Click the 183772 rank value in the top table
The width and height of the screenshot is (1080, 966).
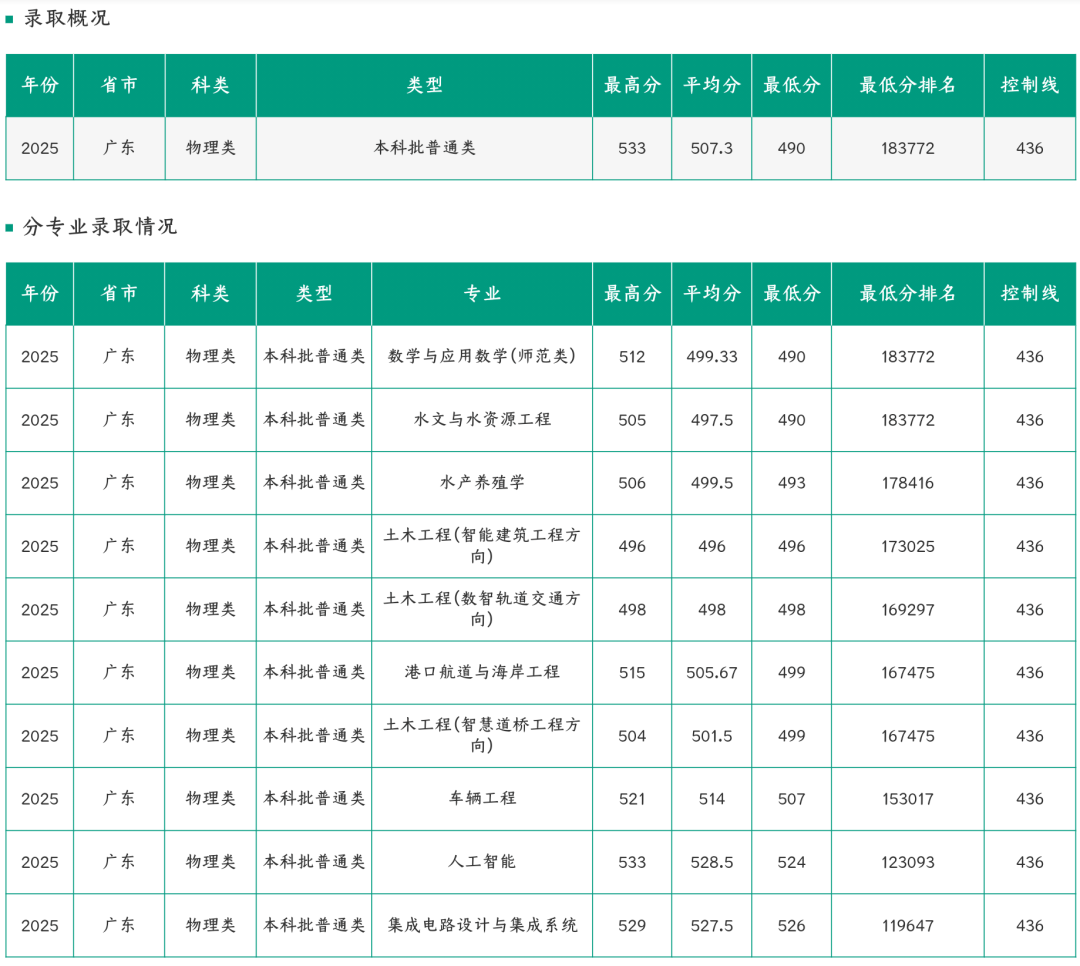point(907,148)
